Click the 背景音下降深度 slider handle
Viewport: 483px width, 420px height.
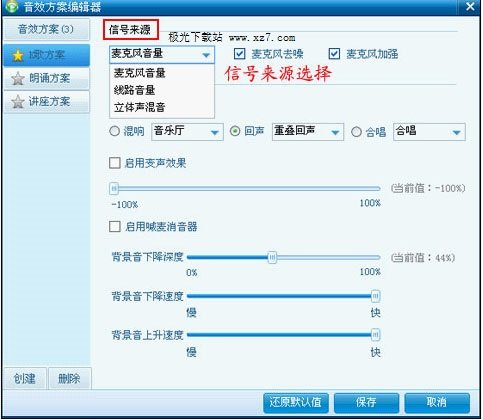point(273,258)
